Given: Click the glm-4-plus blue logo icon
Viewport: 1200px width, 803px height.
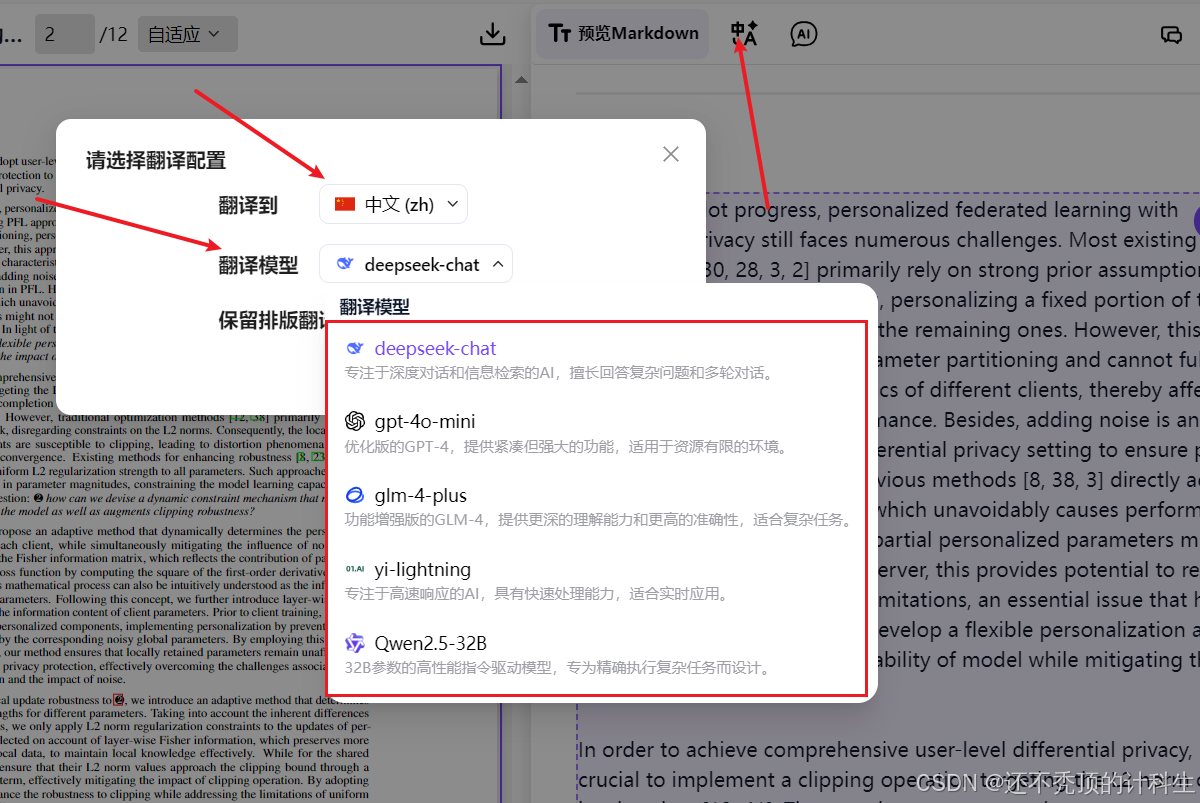Looking at the screenshot, I should [355, 495].
